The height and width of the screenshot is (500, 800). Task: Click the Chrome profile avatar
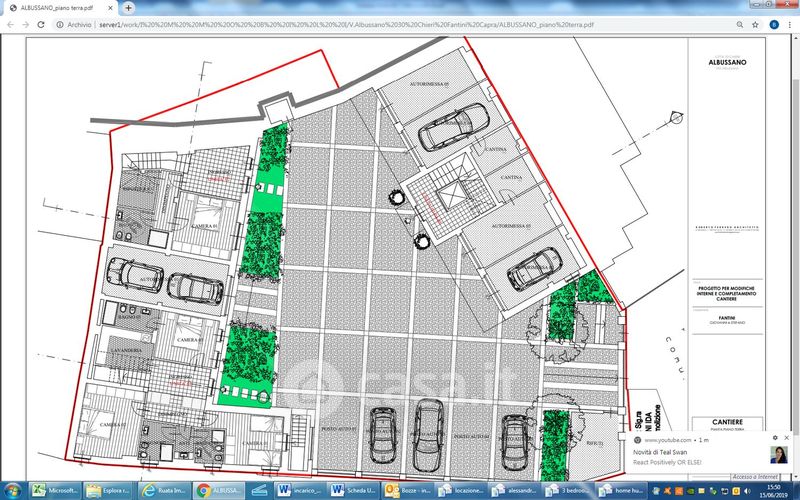click(x=771, y=22)
